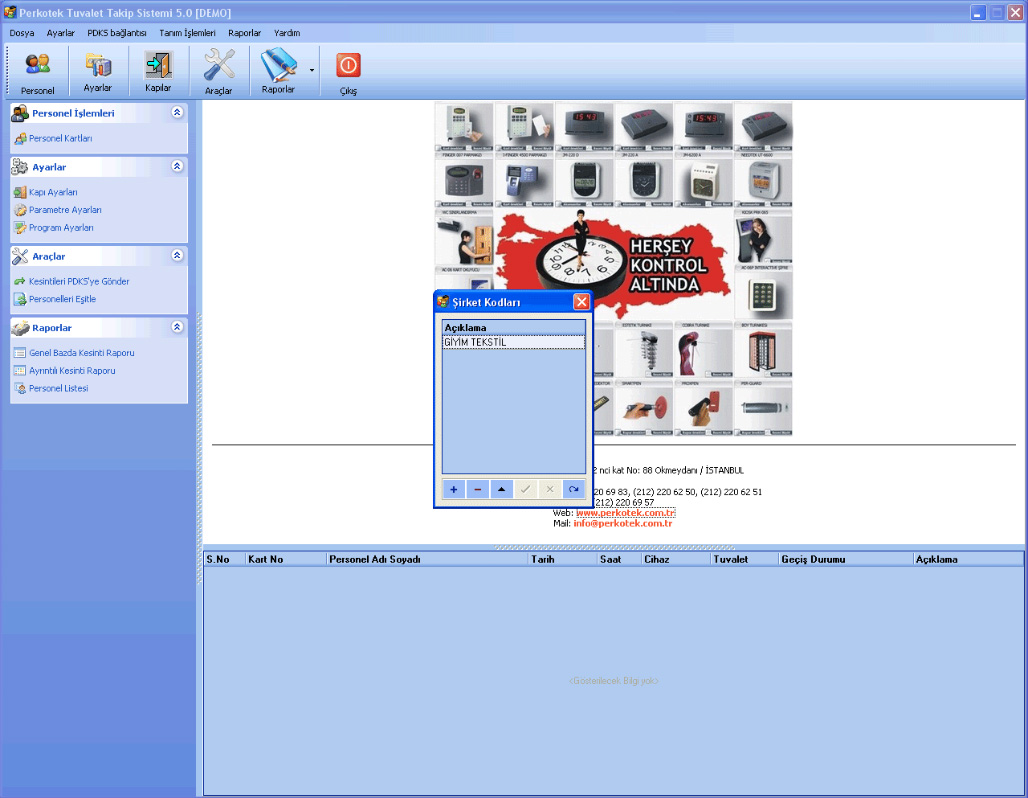Open the Tanım İşlemleri menu
Screen dimensions: 1028x798
(187, 33)
